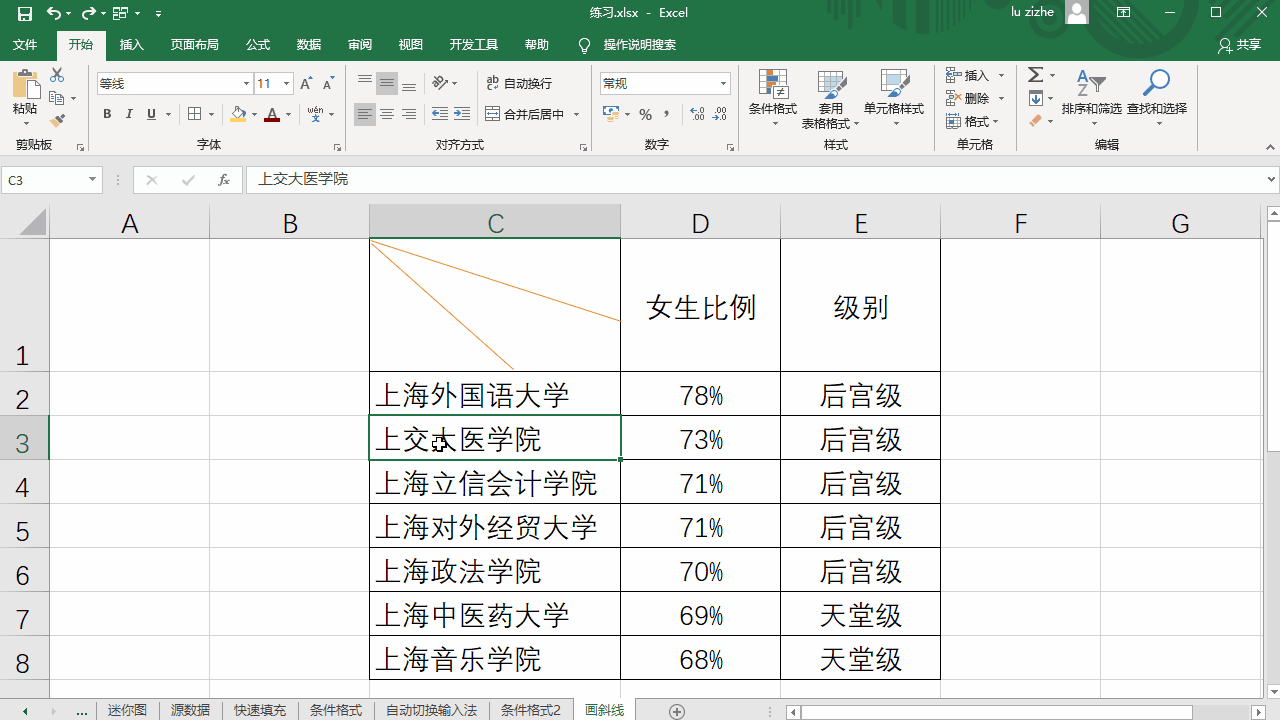Toggle Wrap Text (自动换行)
Image resolution: width=1280 pixels, height=720 pixels.
519,83
